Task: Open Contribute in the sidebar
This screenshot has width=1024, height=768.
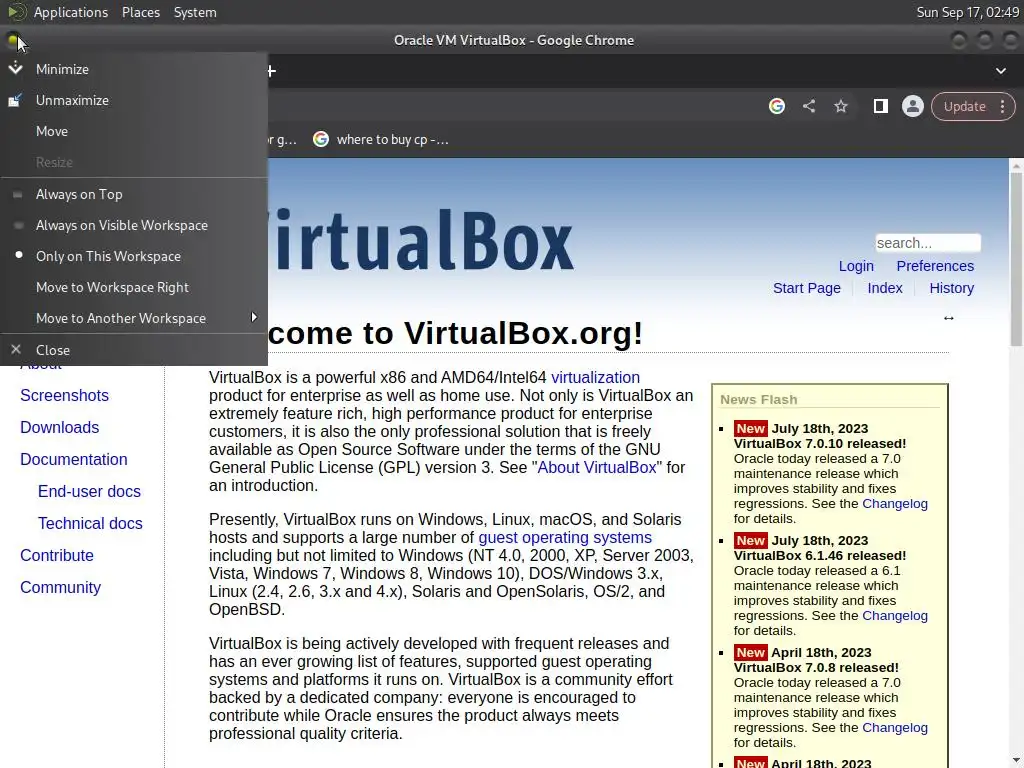Action: (57, 555)
